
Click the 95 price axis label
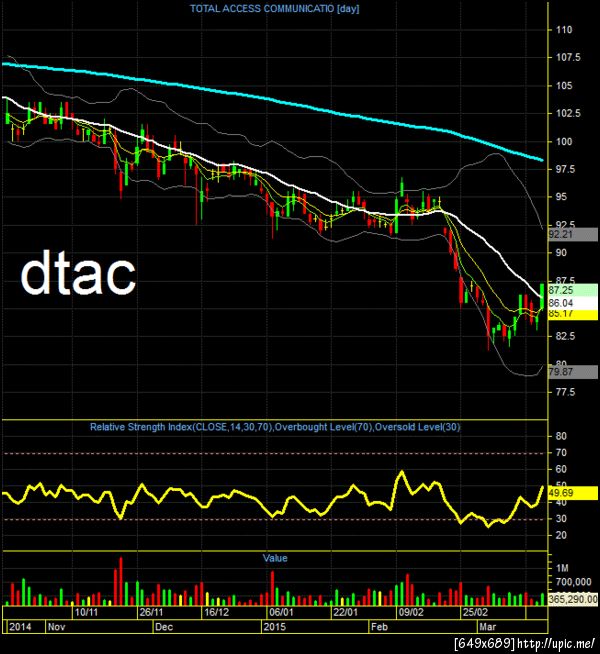click(561, 196)
